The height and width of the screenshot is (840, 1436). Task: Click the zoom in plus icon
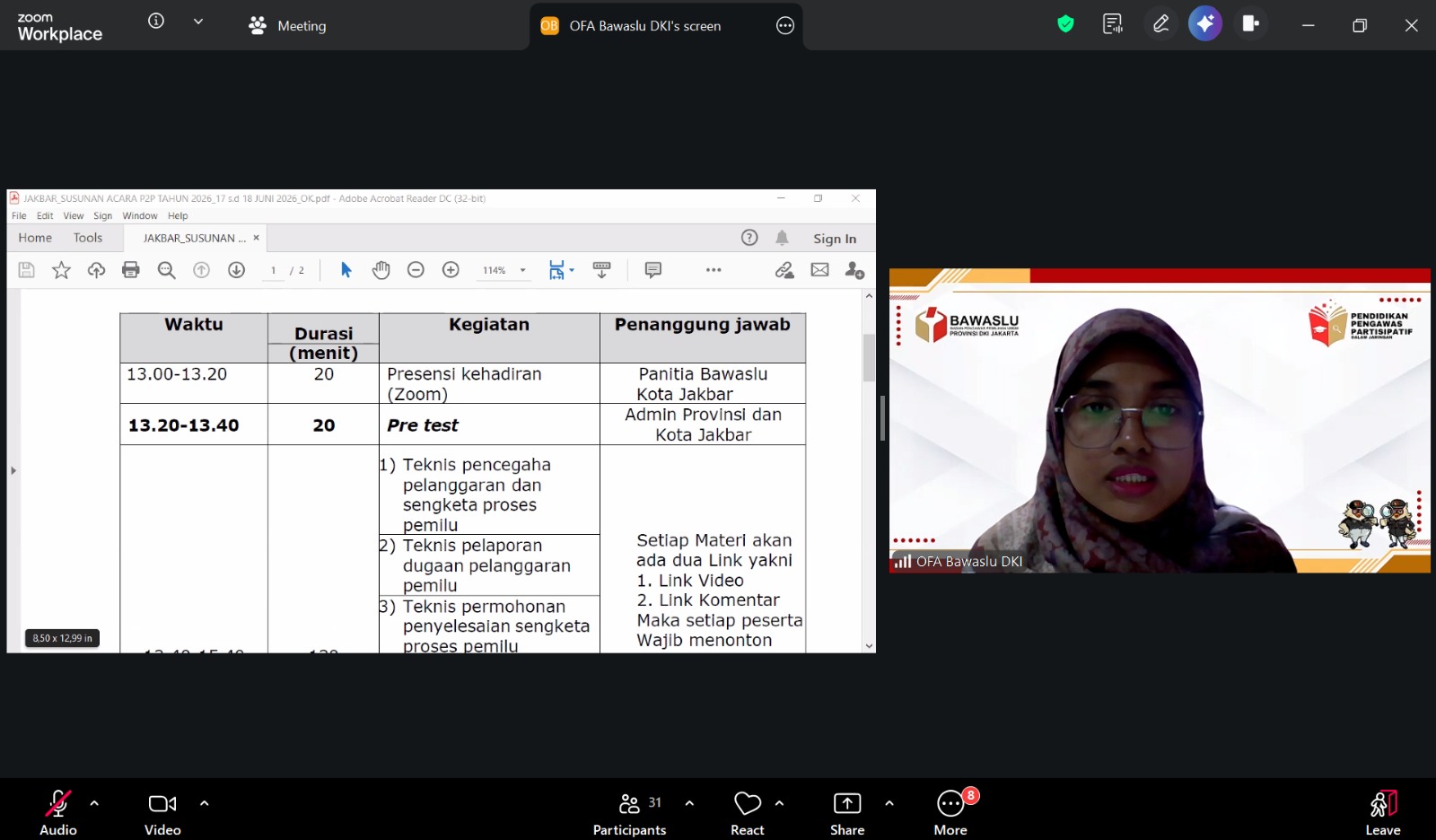point(451,270)
